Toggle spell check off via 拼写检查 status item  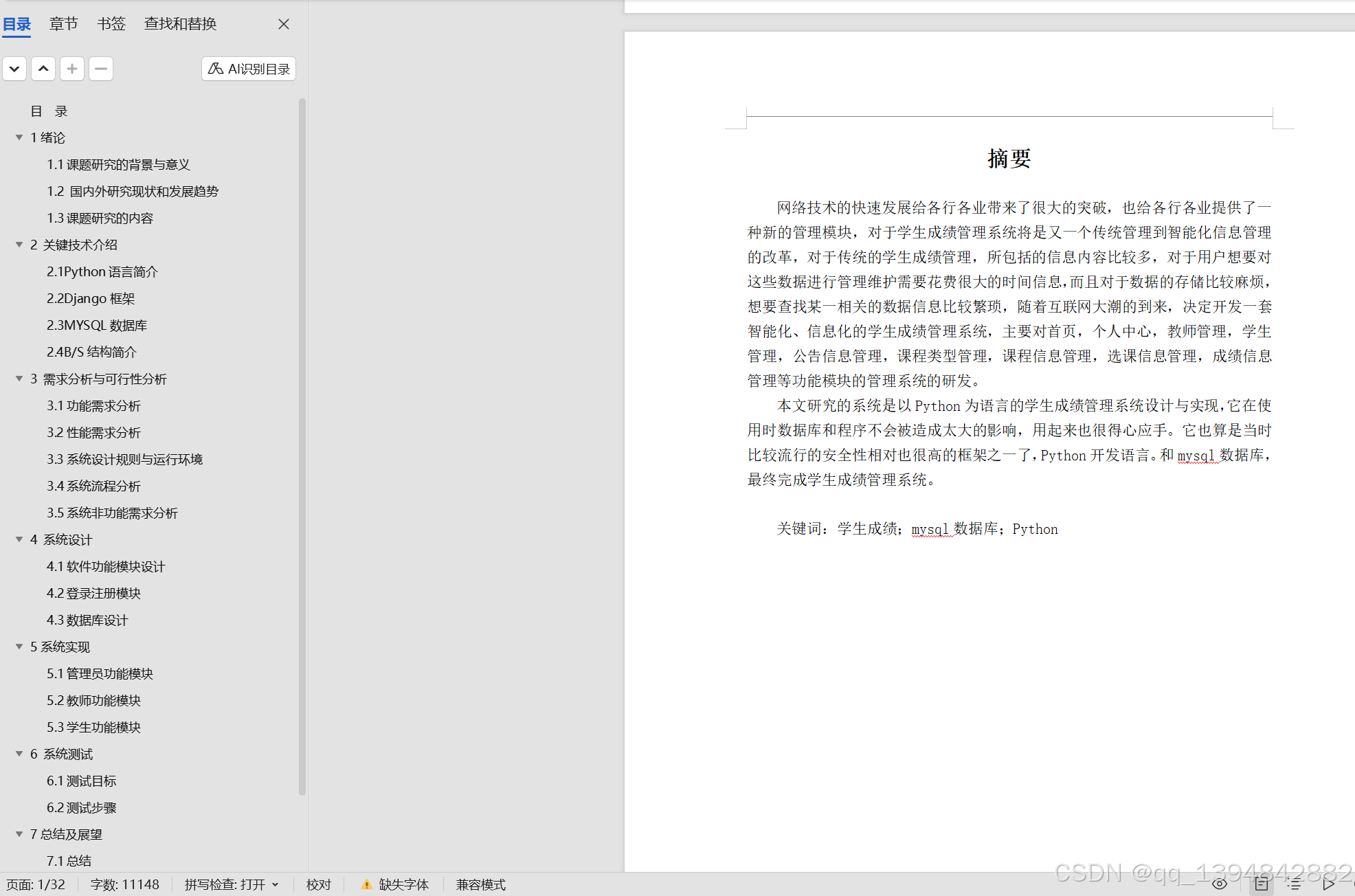pos(225,884)
